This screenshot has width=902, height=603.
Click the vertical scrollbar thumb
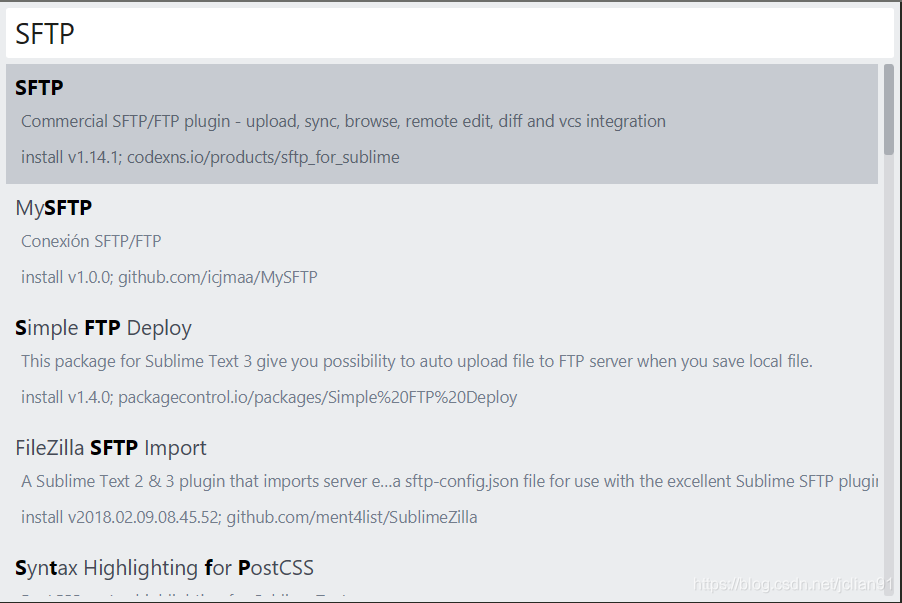point(889,109)
